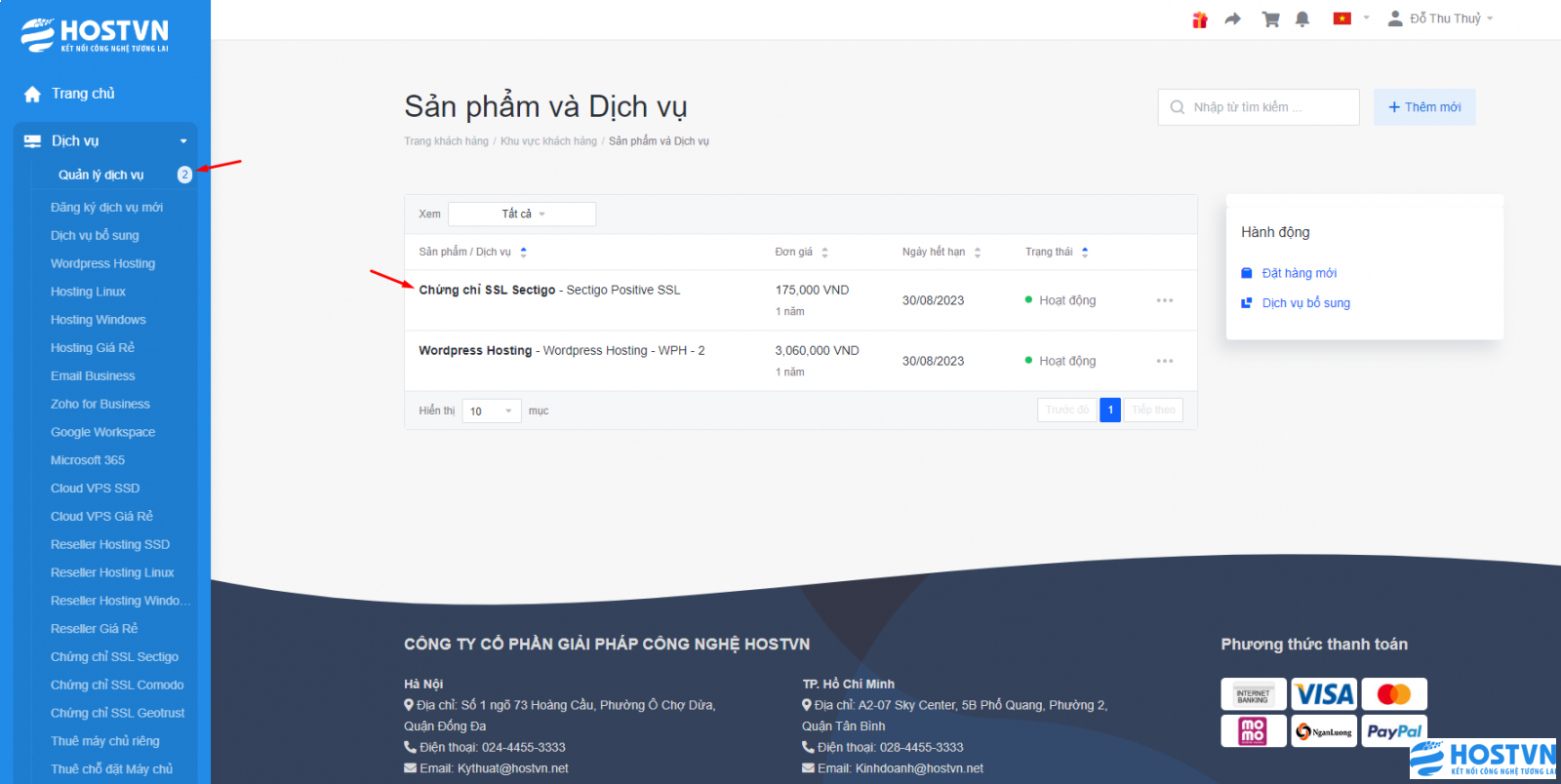This screenshot has width=1561, height=784.
Task: Click the Đặt hàng mới basket icon
Action: click(x=1247, y=273)
